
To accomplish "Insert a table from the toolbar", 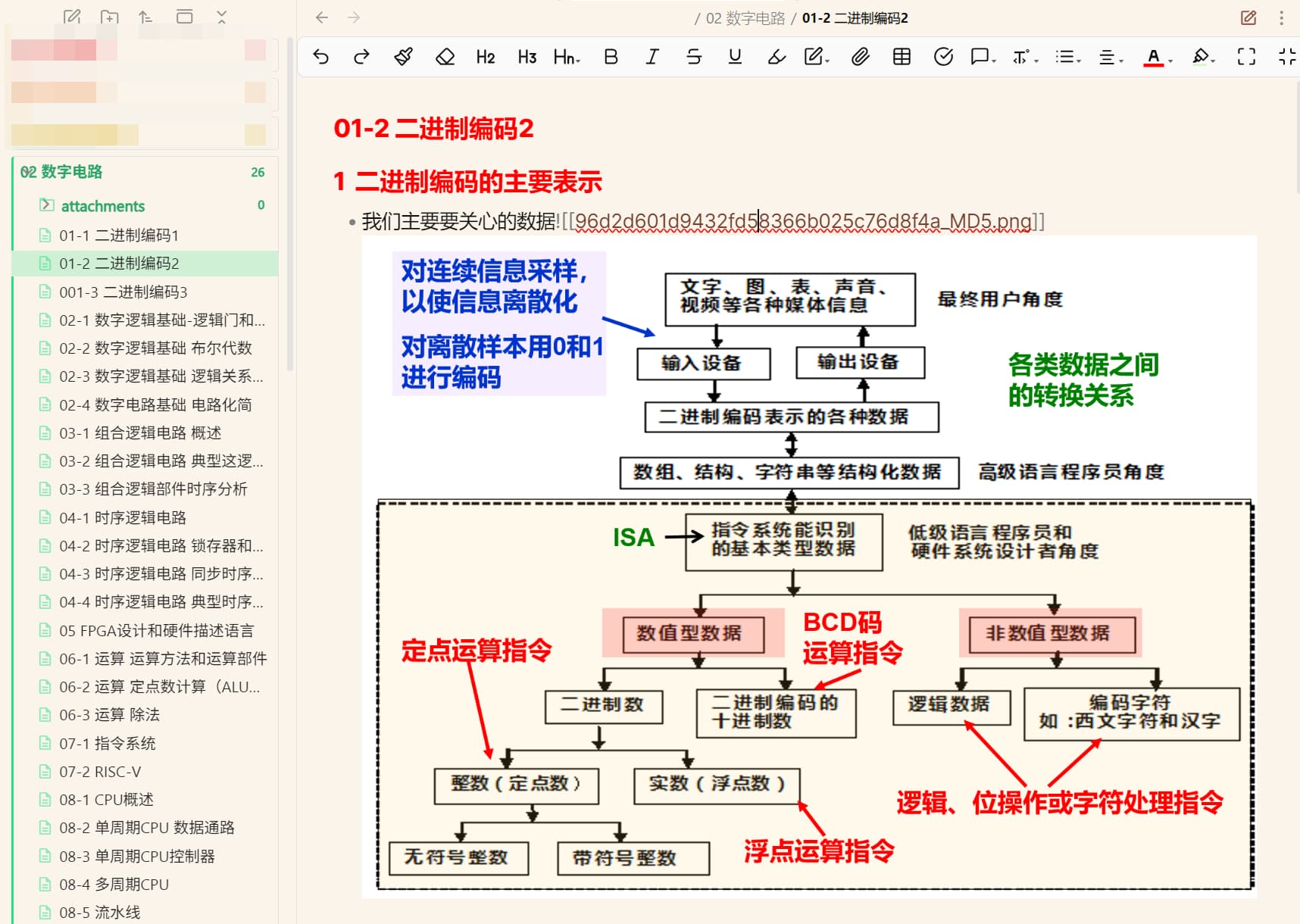I will point(902,57).
